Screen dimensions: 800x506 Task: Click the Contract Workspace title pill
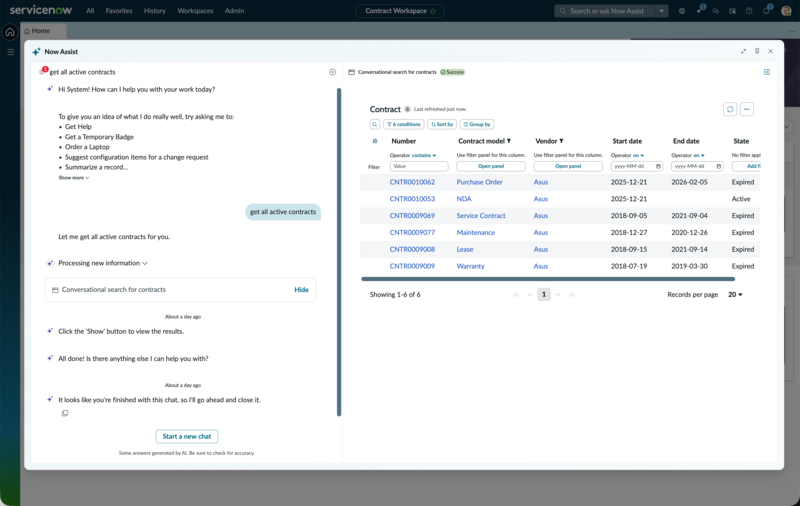(399, 11)
